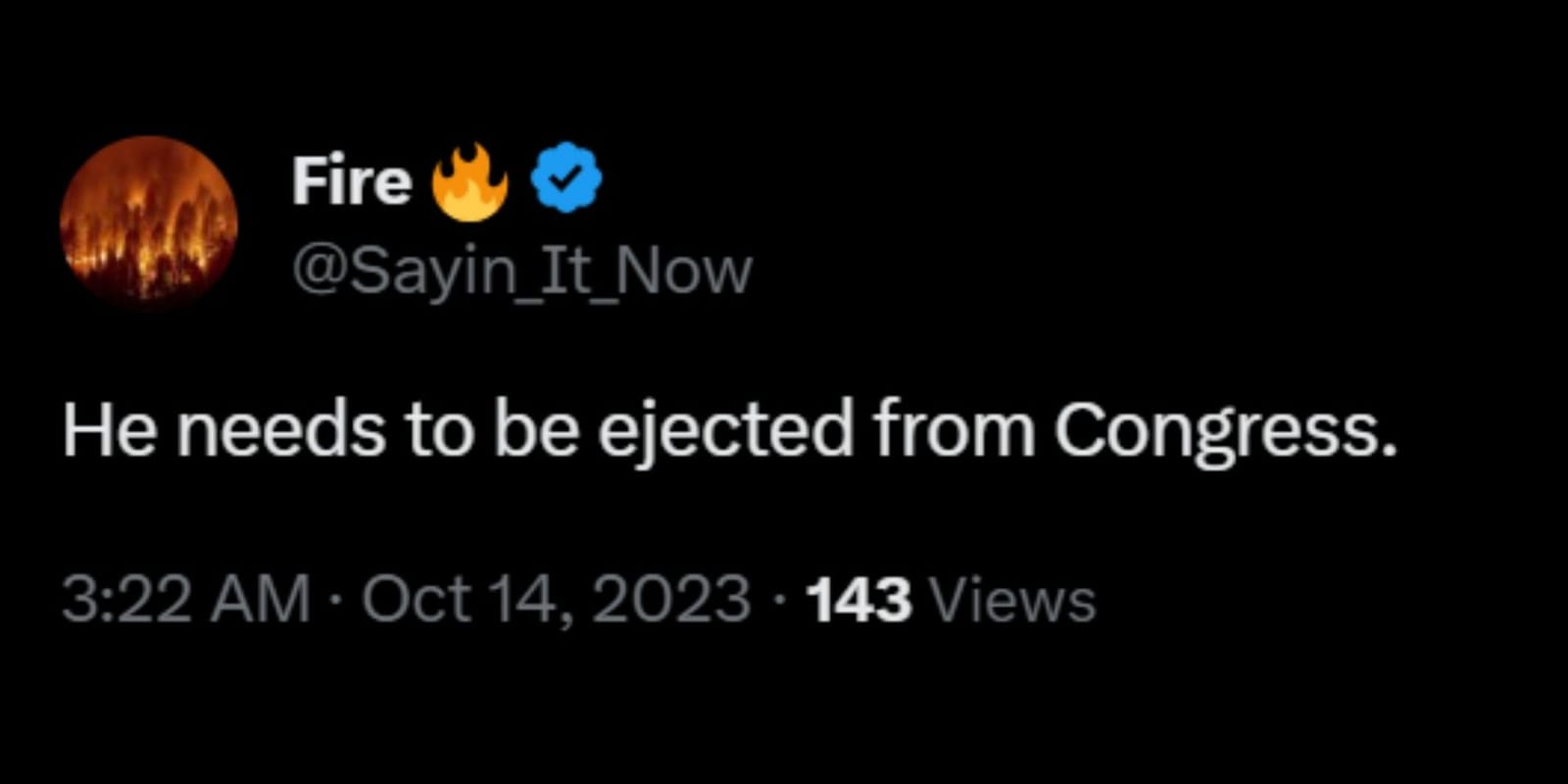1568x784 pixels.
Task: Click the word "ejected" in the tweet
Action: click(x=725, y=431)
